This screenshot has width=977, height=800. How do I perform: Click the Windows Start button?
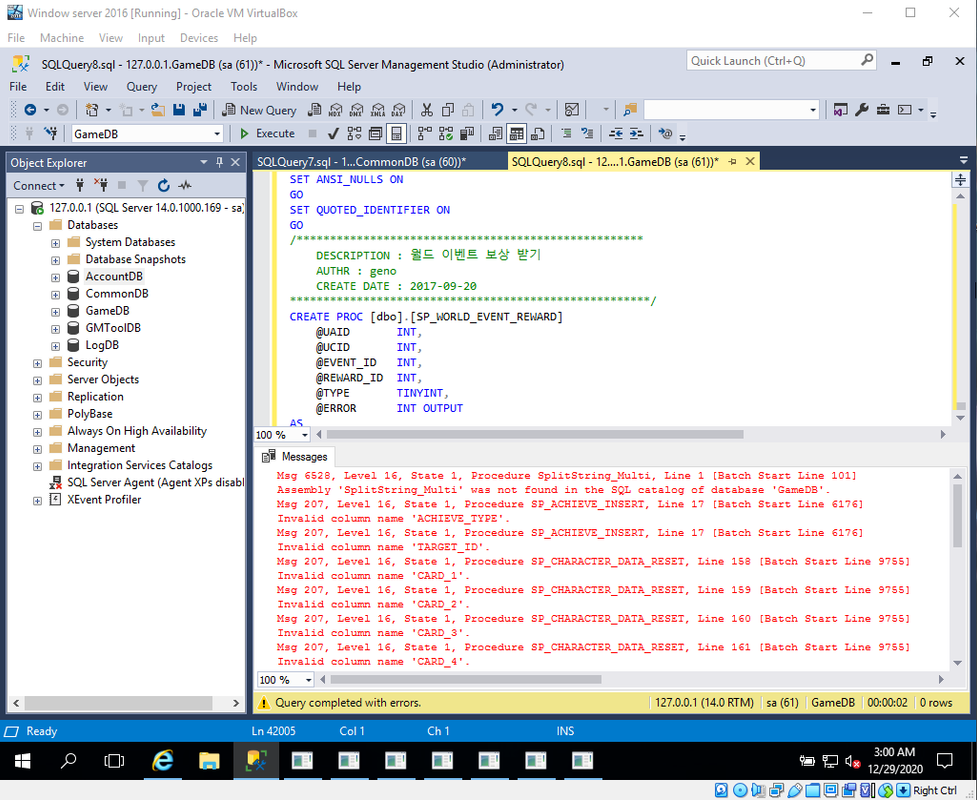22,761
